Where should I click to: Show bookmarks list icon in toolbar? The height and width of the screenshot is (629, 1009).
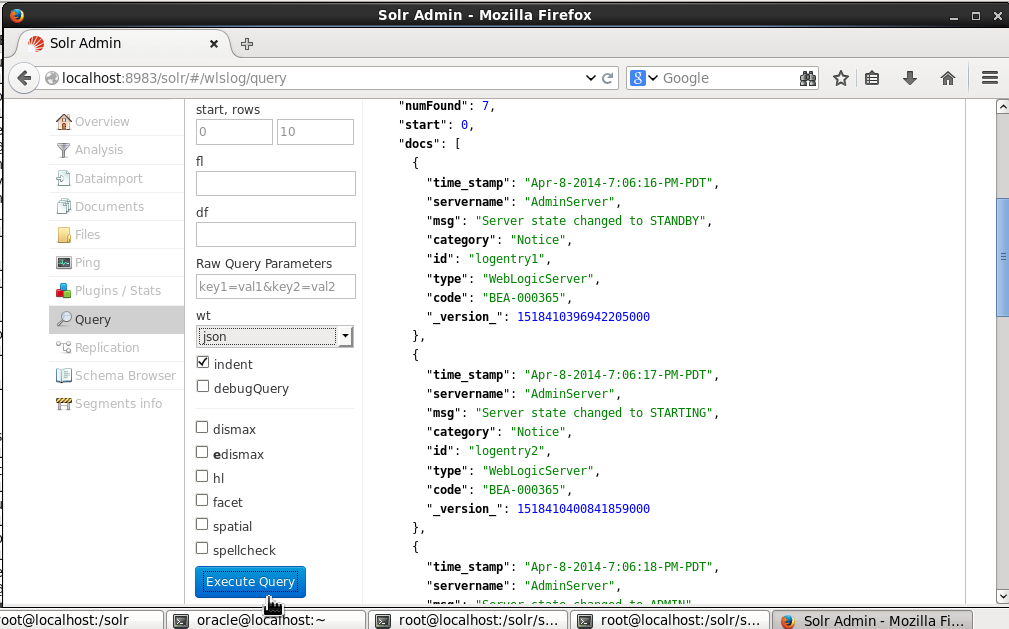(872, 79)
